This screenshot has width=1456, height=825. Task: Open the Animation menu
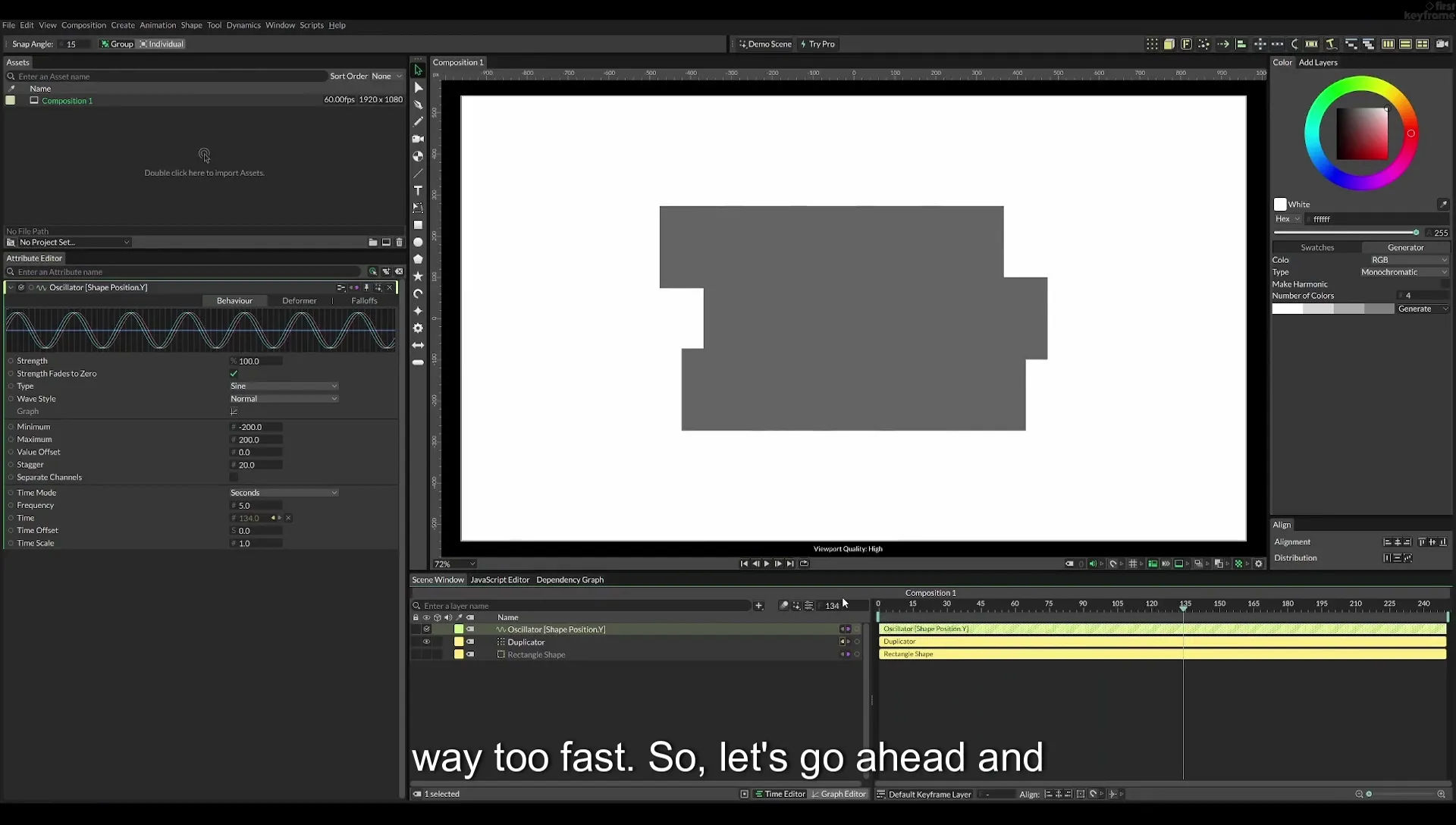(158, 25)
